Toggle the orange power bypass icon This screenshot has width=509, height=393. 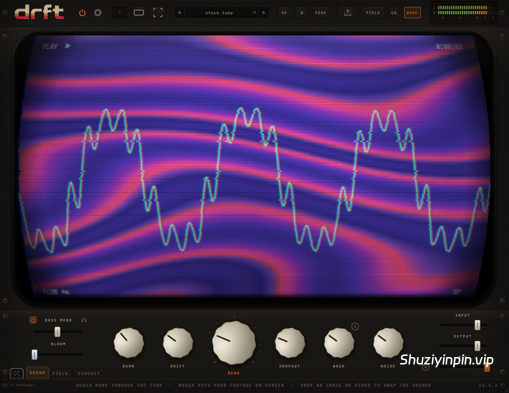pyautogui.click(x=82, y=13)
